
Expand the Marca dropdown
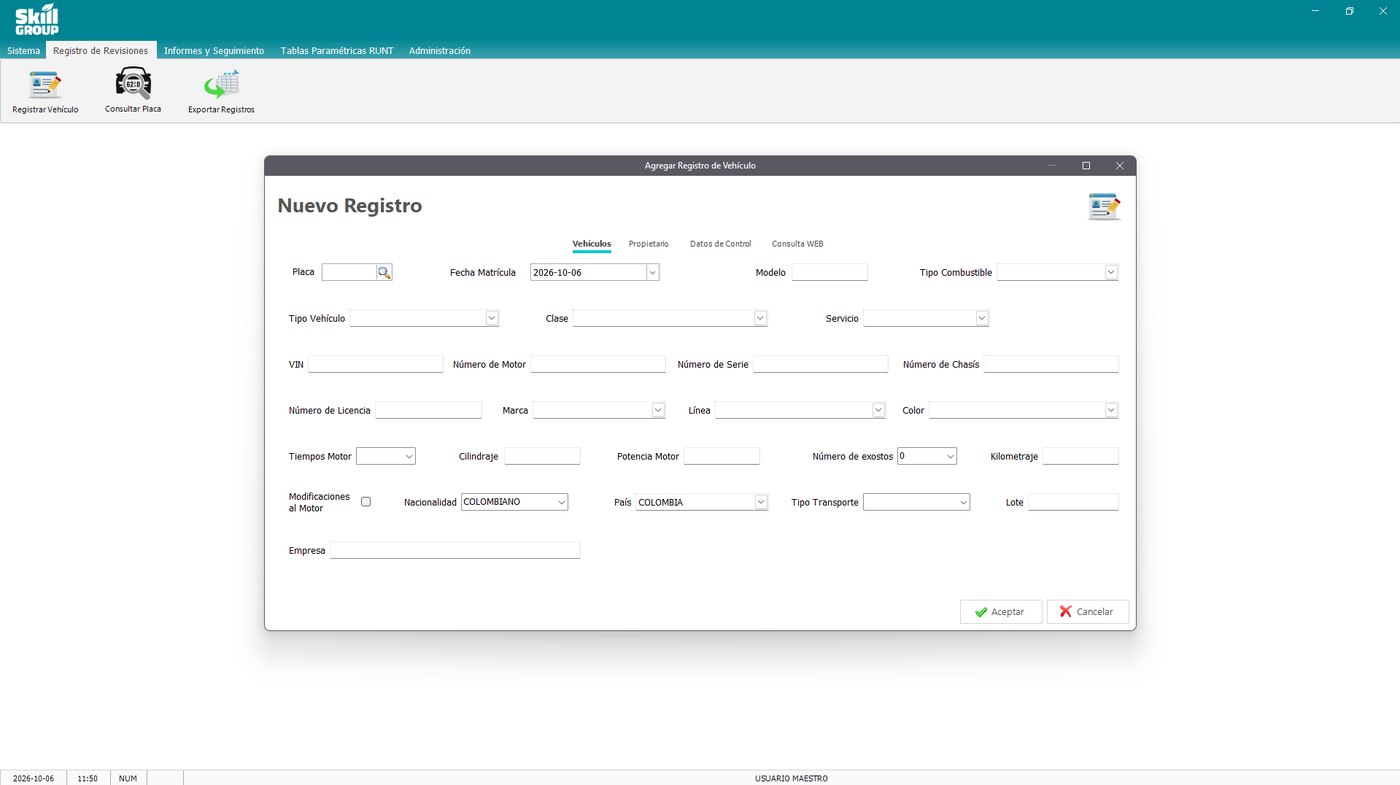click(658, 410)
